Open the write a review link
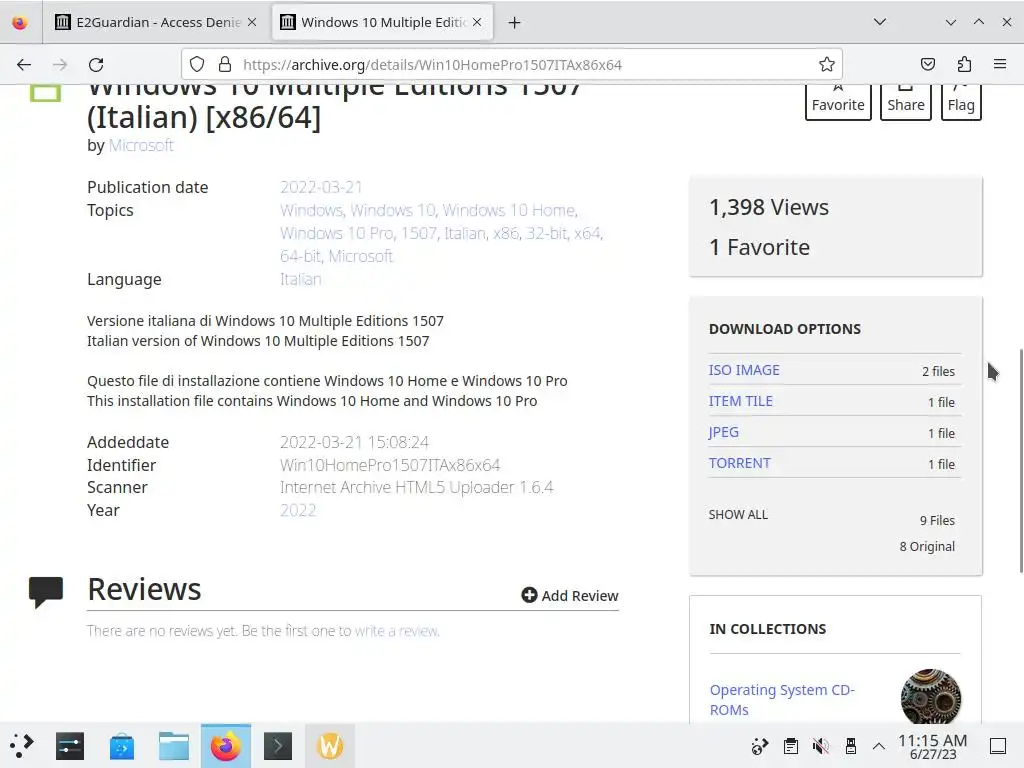 (396, 631)
